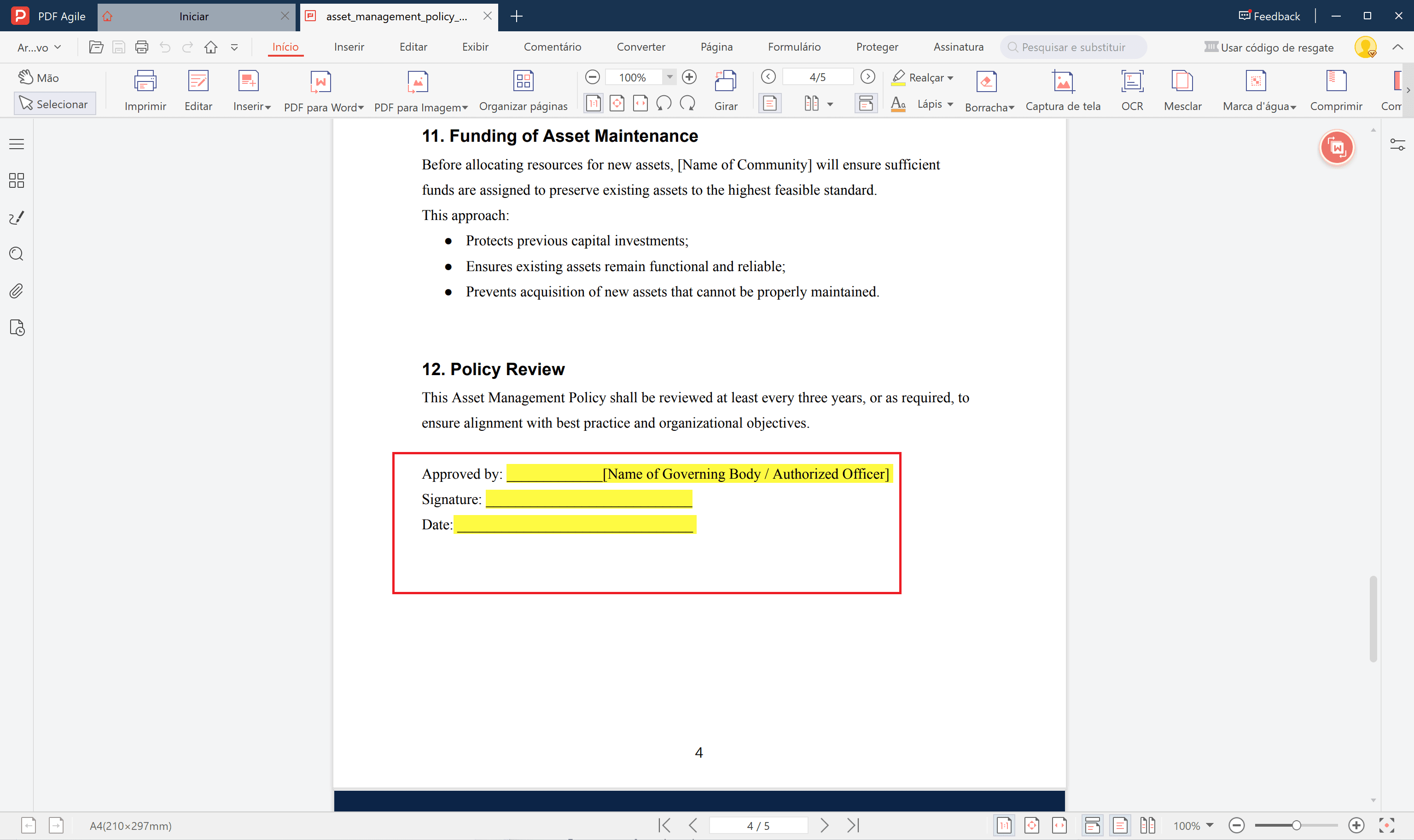The height and width of the screenshot is (840, 1414).
Task: Adjust the zoom slider in status bar
Action: click(x=1296, y=825)
